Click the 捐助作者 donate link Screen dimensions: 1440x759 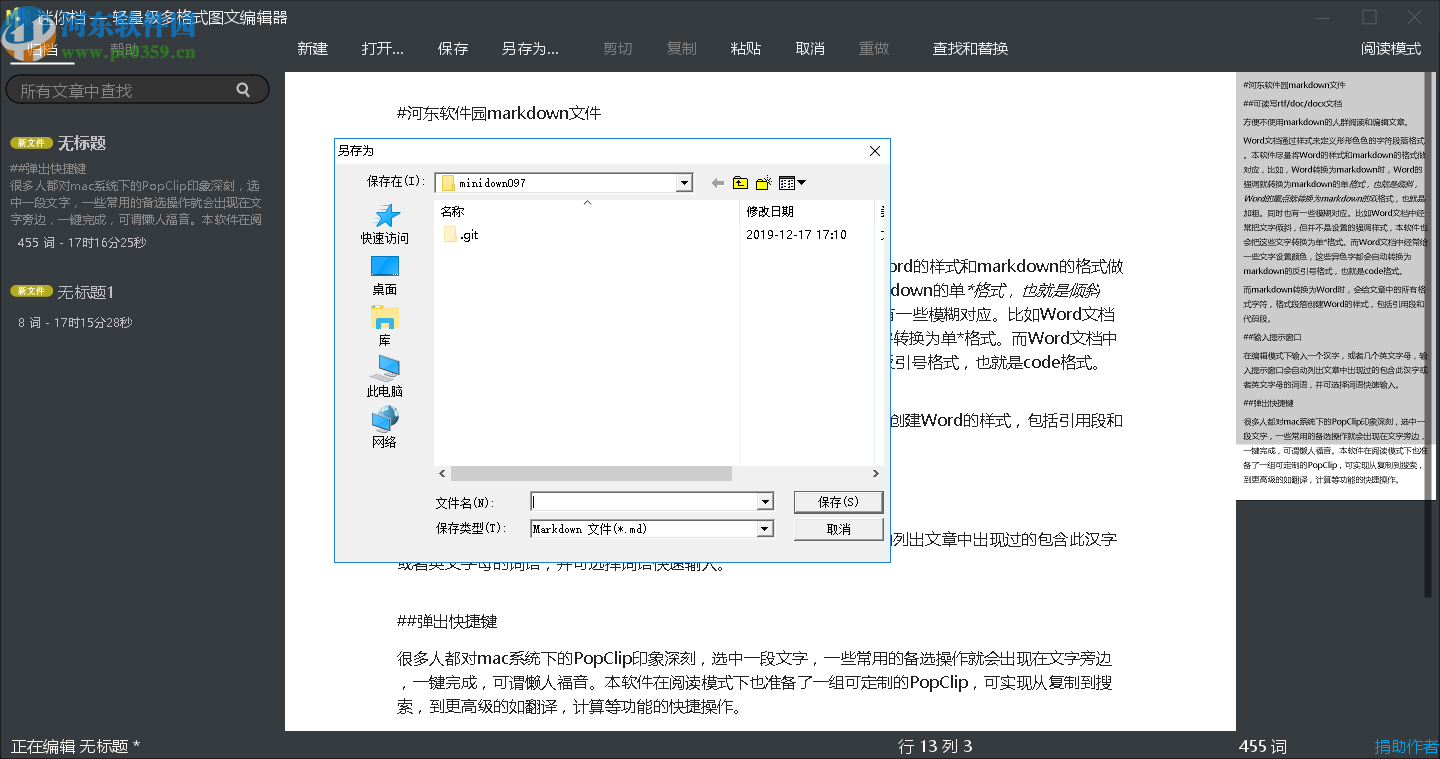(1406, 746)
